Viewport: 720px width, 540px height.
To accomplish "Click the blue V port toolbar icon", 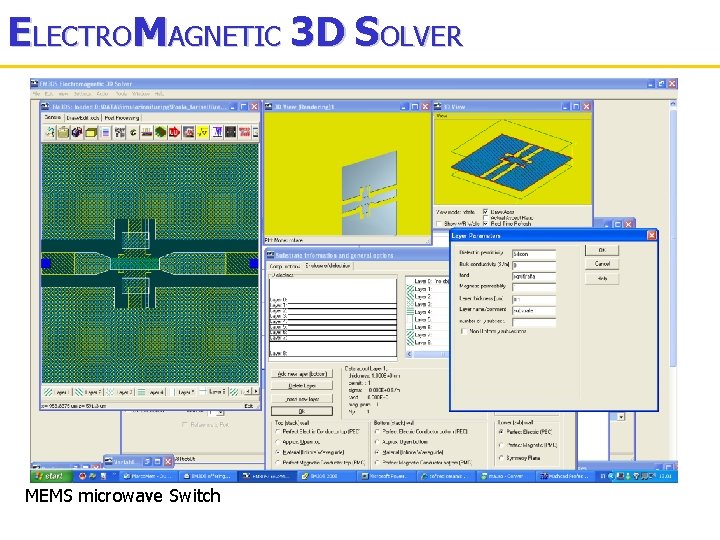I will tap(217, 133).
